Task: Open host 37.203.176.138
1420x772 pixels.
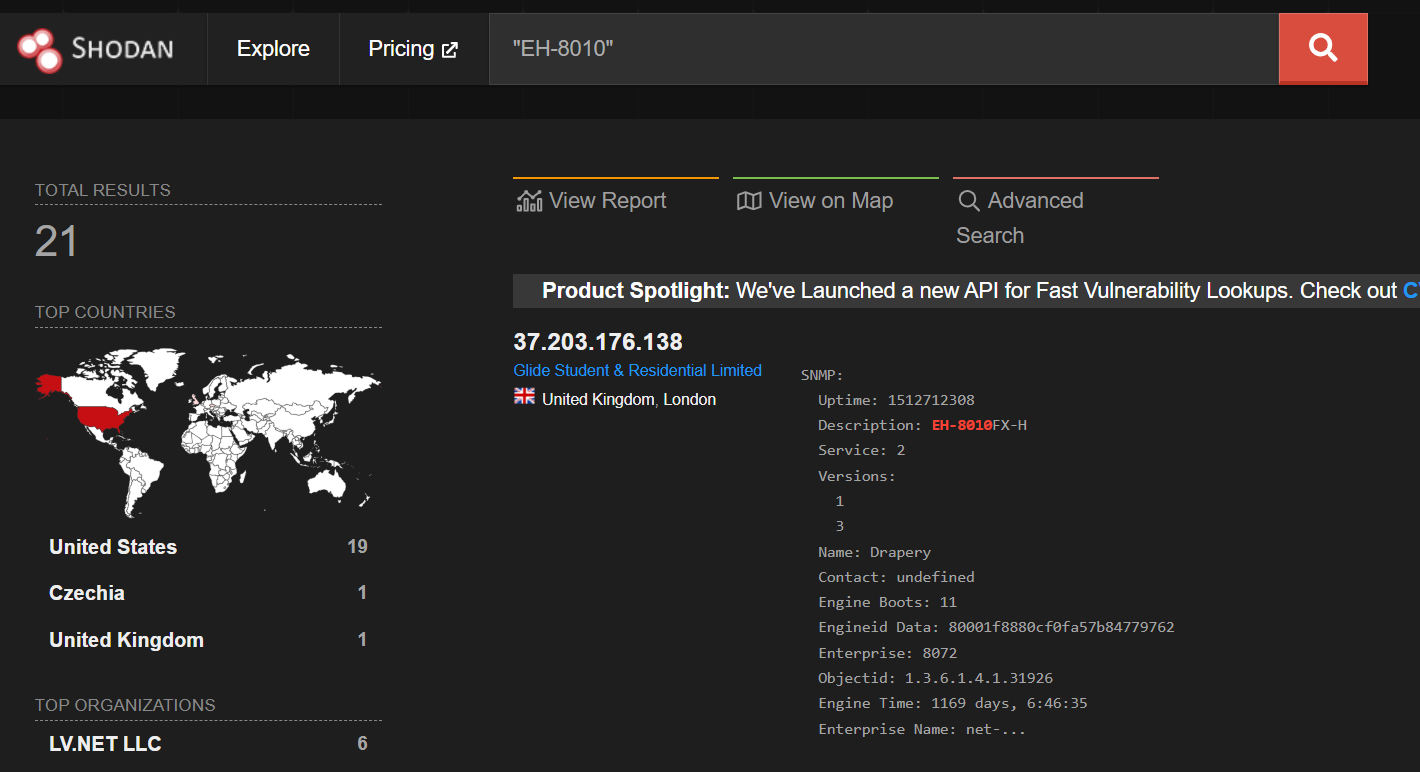Action: (x=598, y=342)
